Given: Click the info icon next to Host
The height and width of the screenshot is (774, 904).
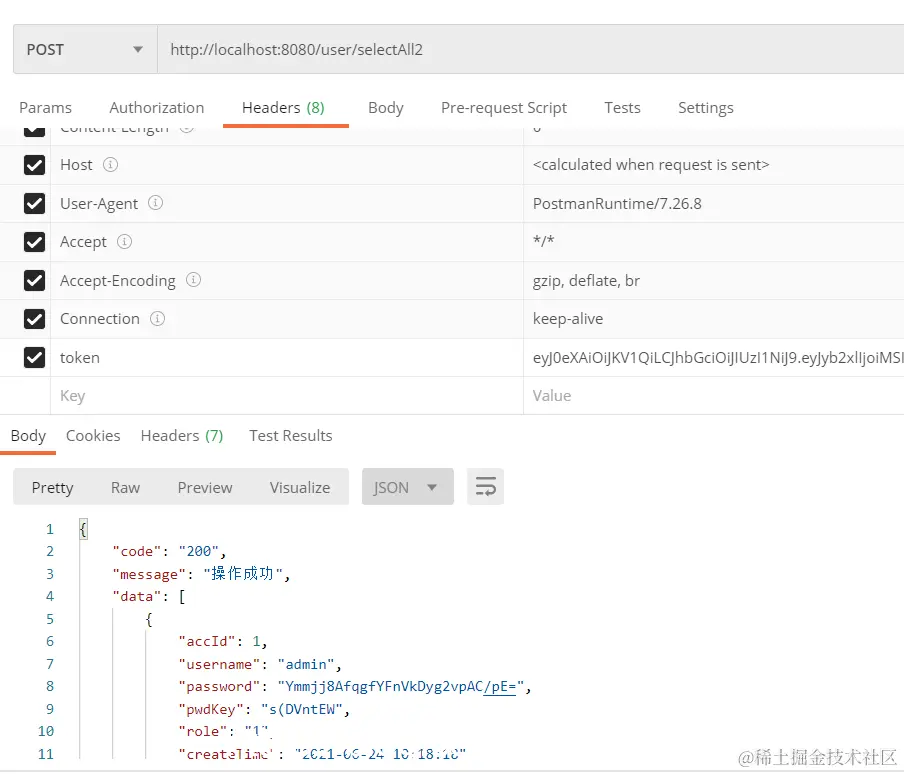Looking at the screenshot, I should [x=110, y=165].
